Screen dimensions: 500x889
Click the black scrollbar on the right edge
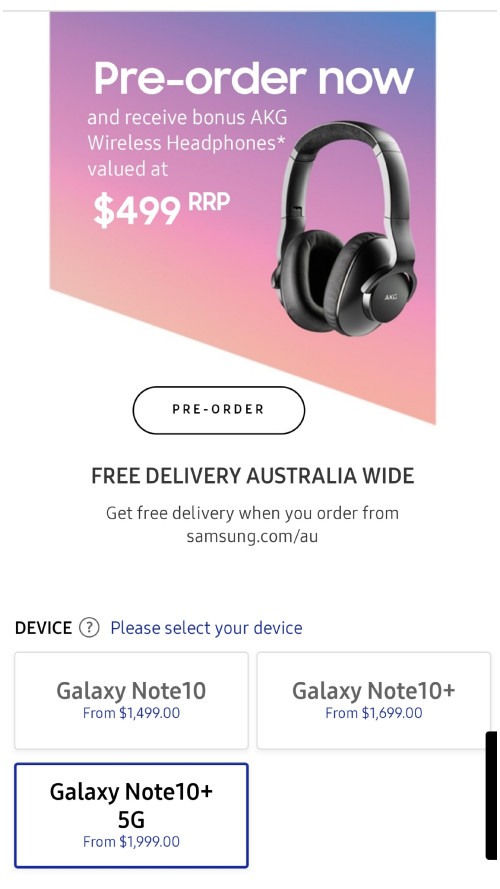tap(491, 795)
